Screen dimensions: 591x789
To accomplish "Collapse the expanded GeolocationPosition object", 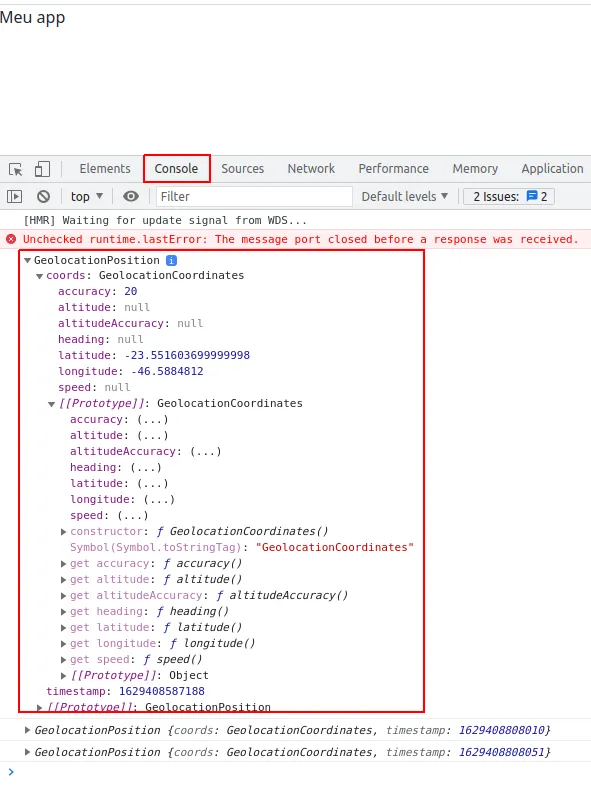I will pyautogui.click(x=28, y=260).
